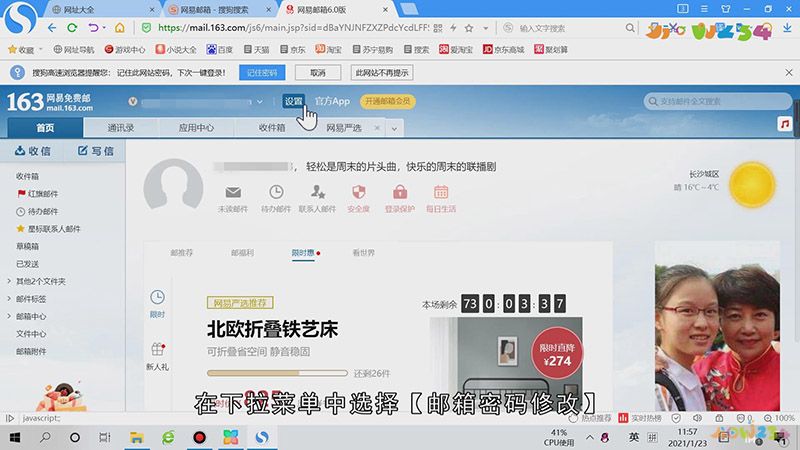The width and height of the screenshot is (800, 450).
Task: Click 开通邮箱会员 button
Action: click(x=388, y=101)
